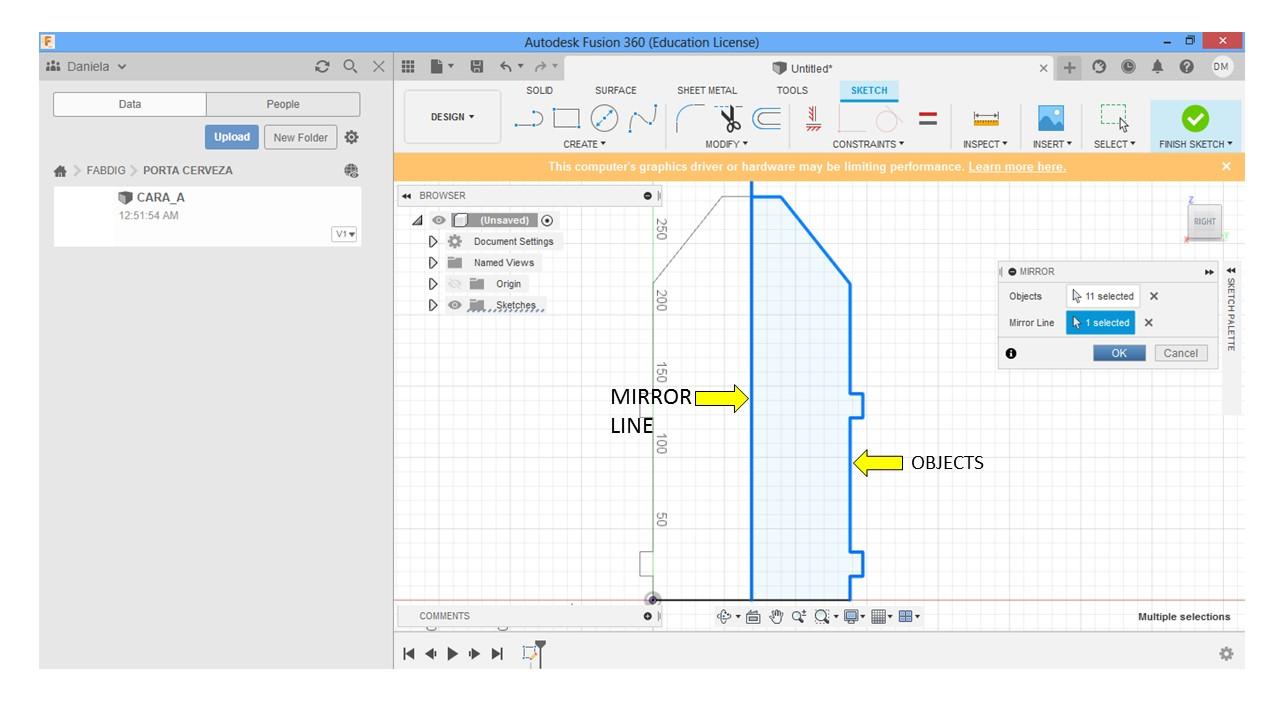Refresh the data panel
The height and width of the screenshot is (720, 1280).
(x=322, y=67)
